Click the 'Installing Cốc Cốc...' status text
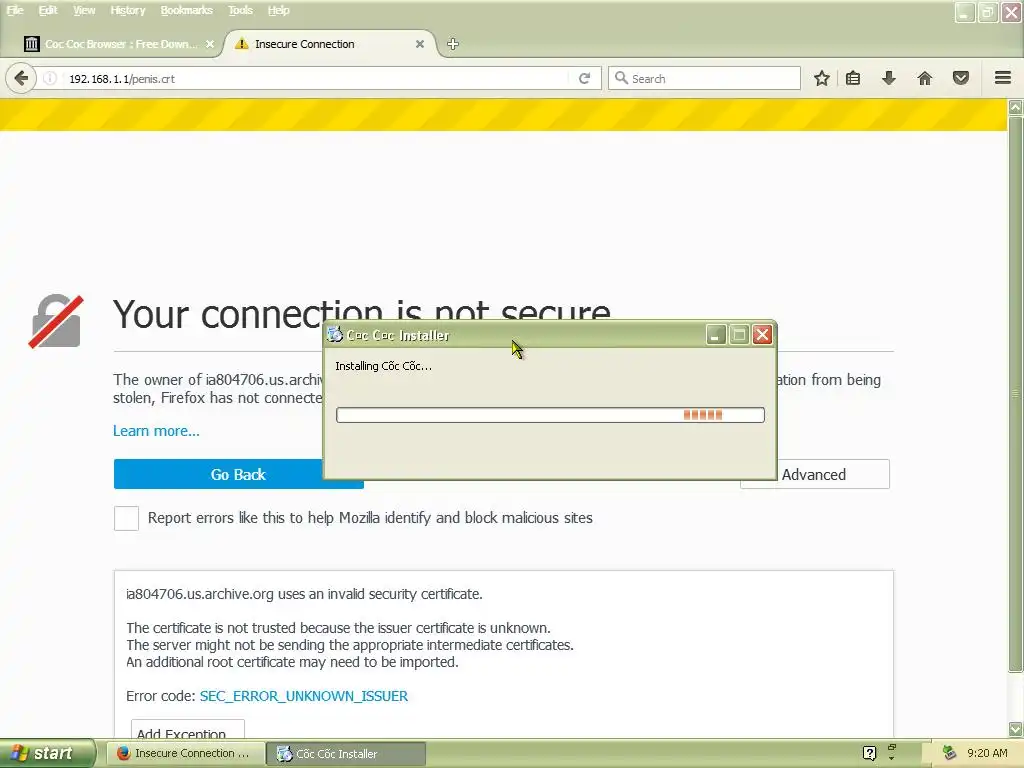1024x768 pixels. pyautogui.click(x=383, y=366)
